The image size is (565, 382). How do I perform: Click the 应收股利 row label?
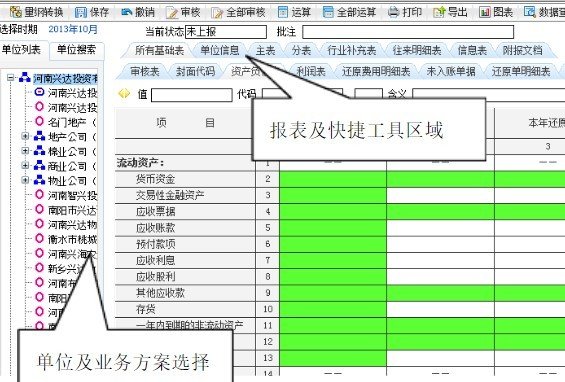(155, 276)
